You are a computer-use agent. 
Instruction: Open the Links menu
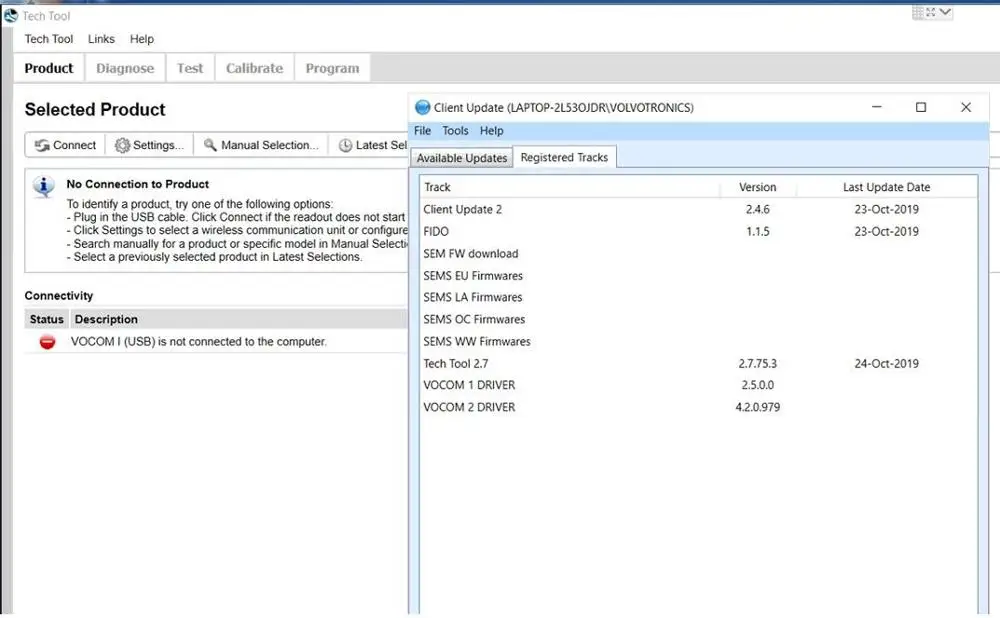[101, 39]
